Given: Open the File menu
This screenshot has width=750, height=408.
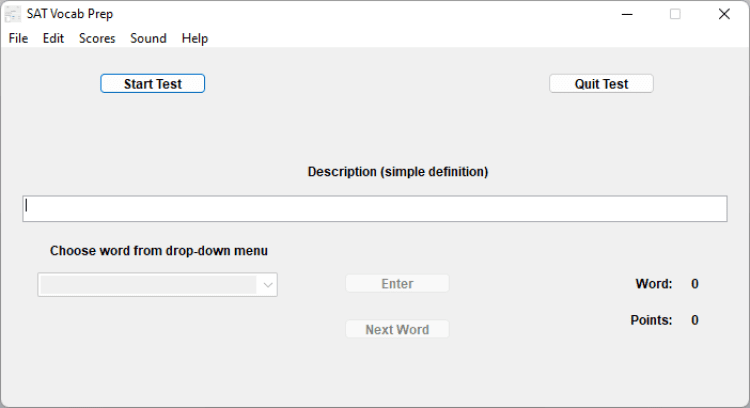Looking at the screenshot, I should click(18, 38).
